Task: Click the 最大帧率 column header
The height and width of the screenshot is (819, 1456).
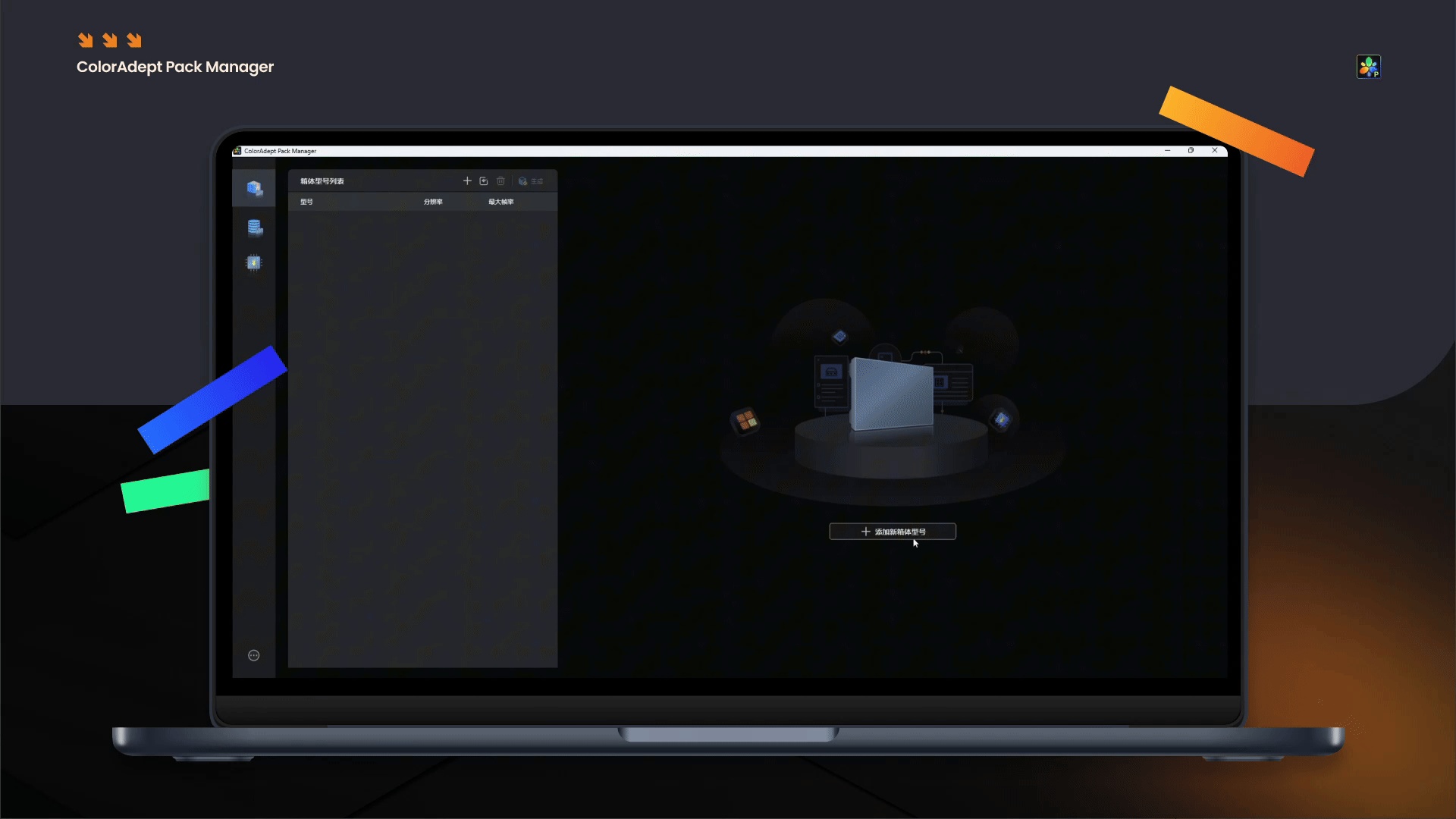Action: click(x=501, y=202)
